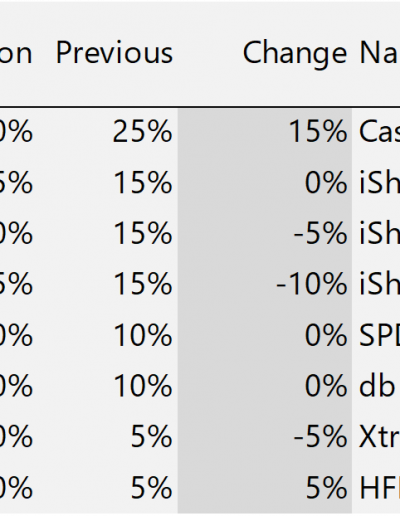The height and width of the screenshot is (516, 400).
Task: Select the name cell starting with db
Action: pyautogui.click(x=379, y=385)
